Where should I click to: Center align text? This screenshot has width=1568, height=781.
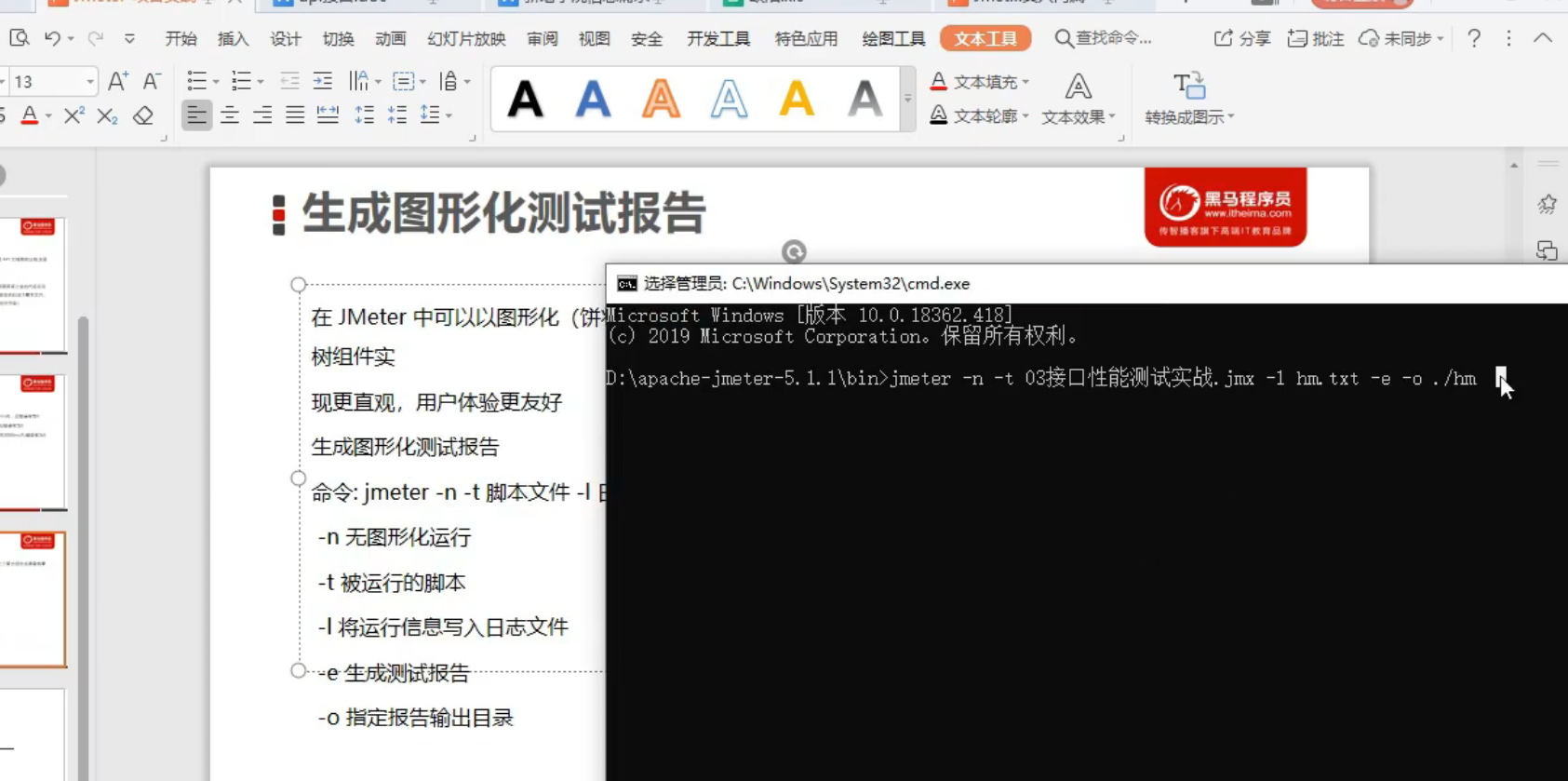click(230, 115)
